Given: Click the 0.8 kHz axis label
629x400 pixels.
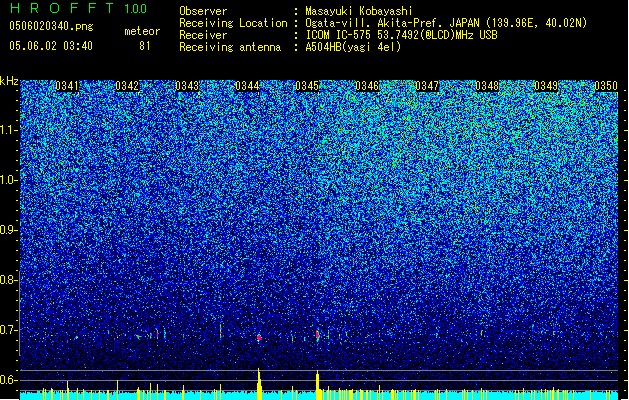Looking at the screenshot, I should click(7, 280).
